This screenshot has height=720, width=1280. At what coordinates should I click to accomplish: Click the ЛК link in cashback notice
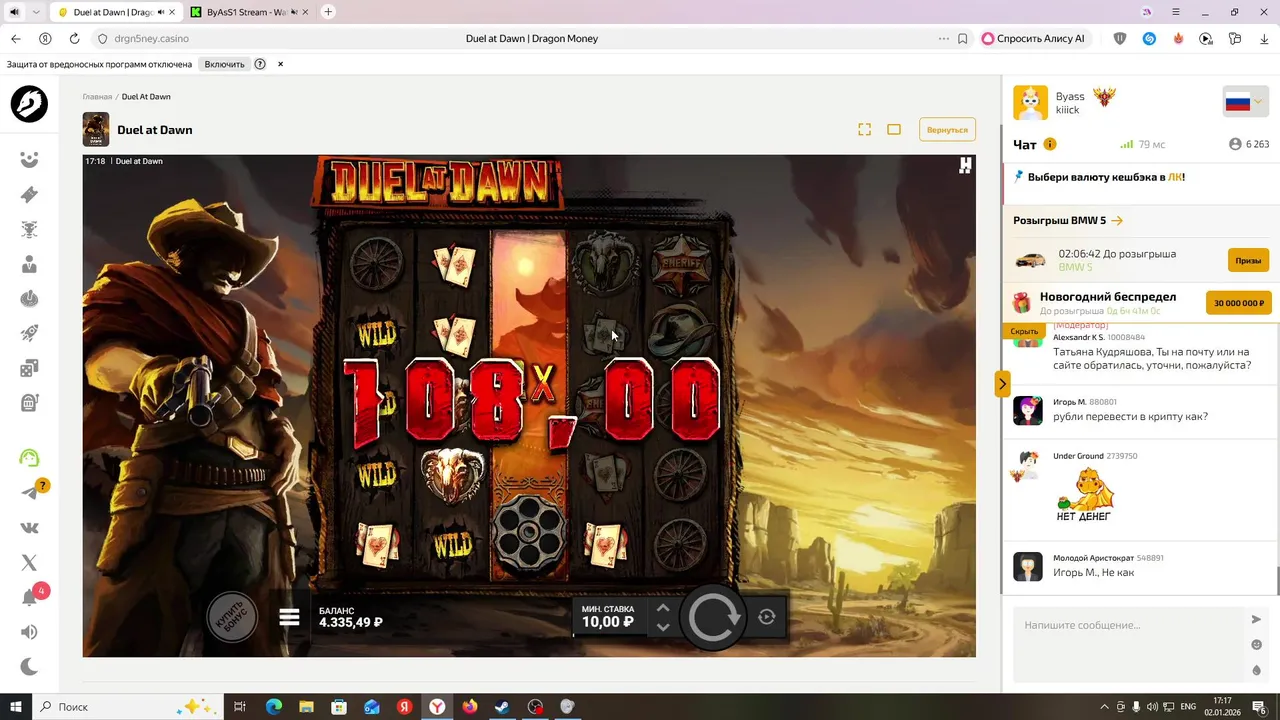click(1175, 177)
